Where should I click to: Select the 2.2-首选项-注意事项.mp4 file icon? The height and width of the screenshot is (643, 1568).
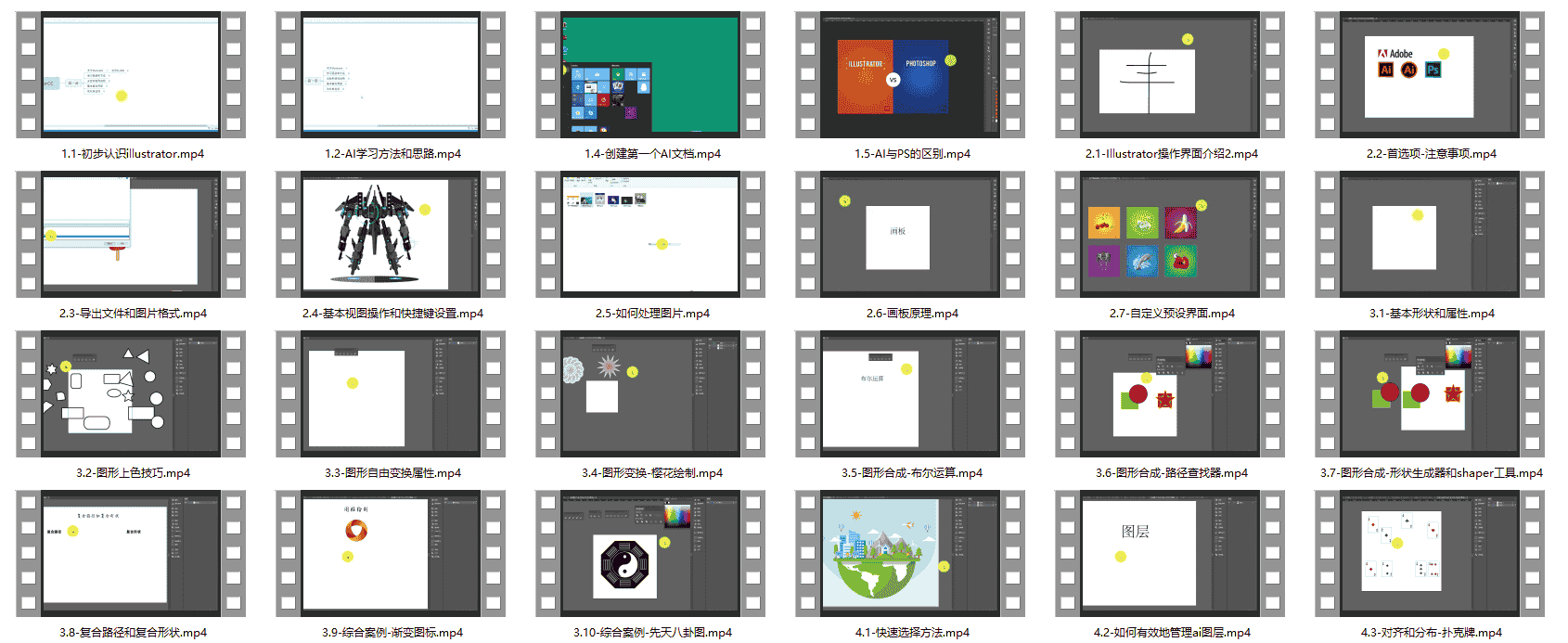click(1430, 75)
